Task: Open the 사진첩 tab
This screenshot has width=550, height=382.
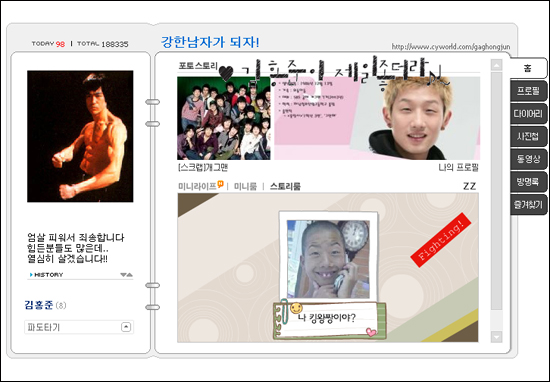Action: pyautogui.click(x=528, y=136)
